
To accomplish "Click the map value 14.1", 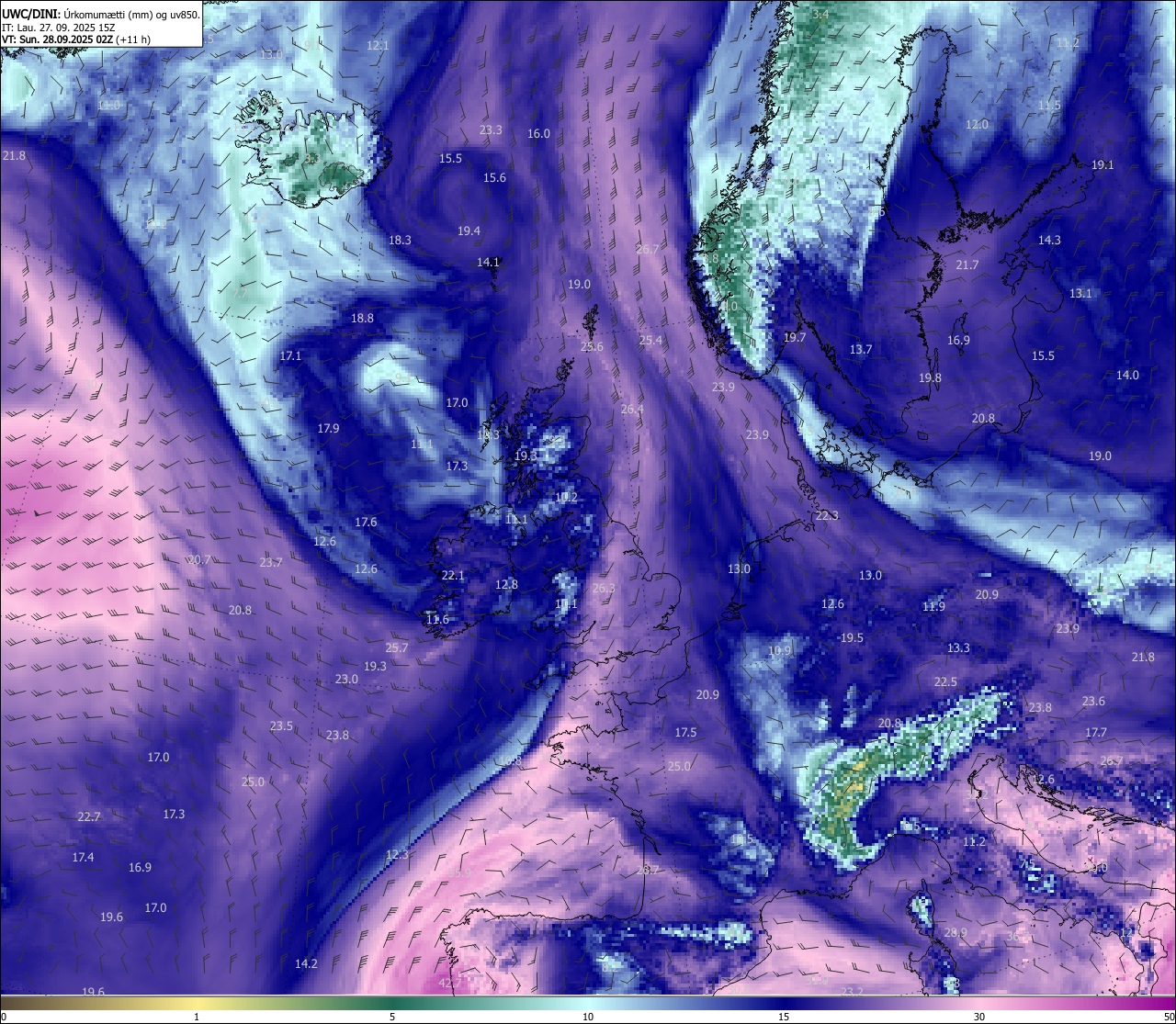I will 488,262.
